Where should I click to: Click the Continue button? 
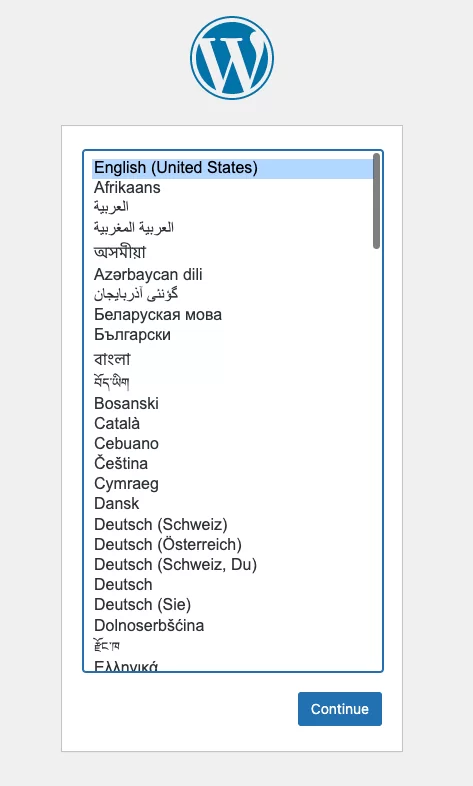340,709
